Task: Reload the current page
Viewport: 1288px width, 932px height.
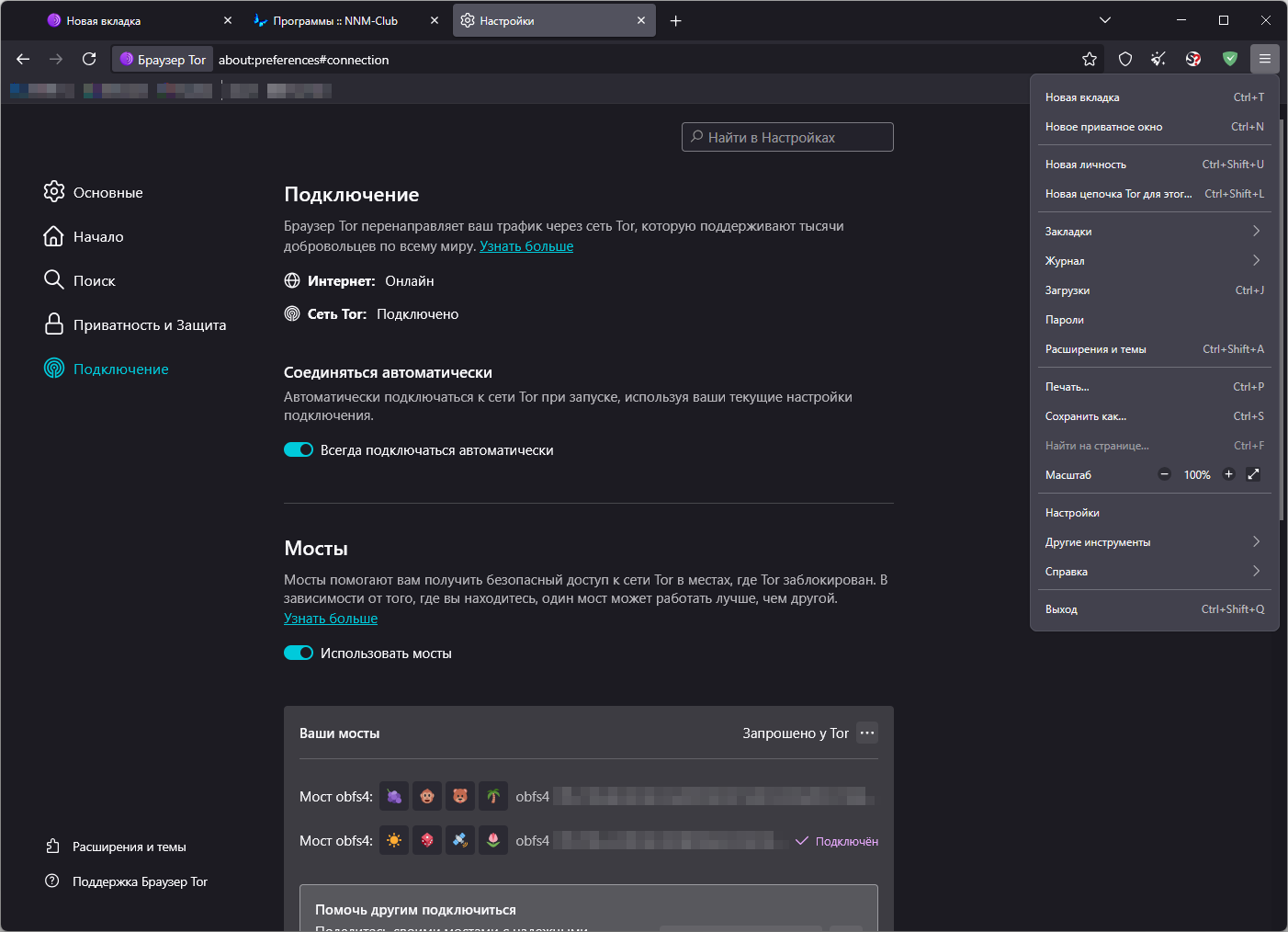Action: 89,59
